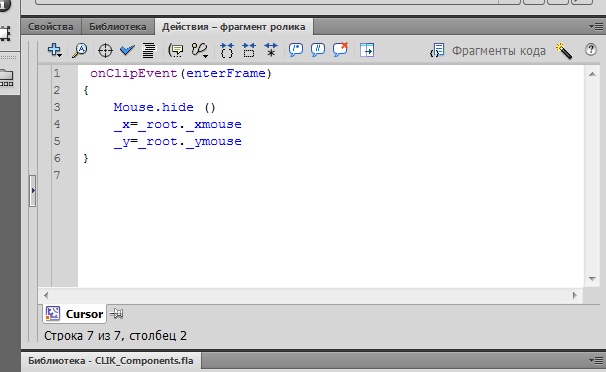The height and width of the screenshot is (372, 606).
Task: Click status text Строка 7 из 7
Action: click(x=84, y=335)
